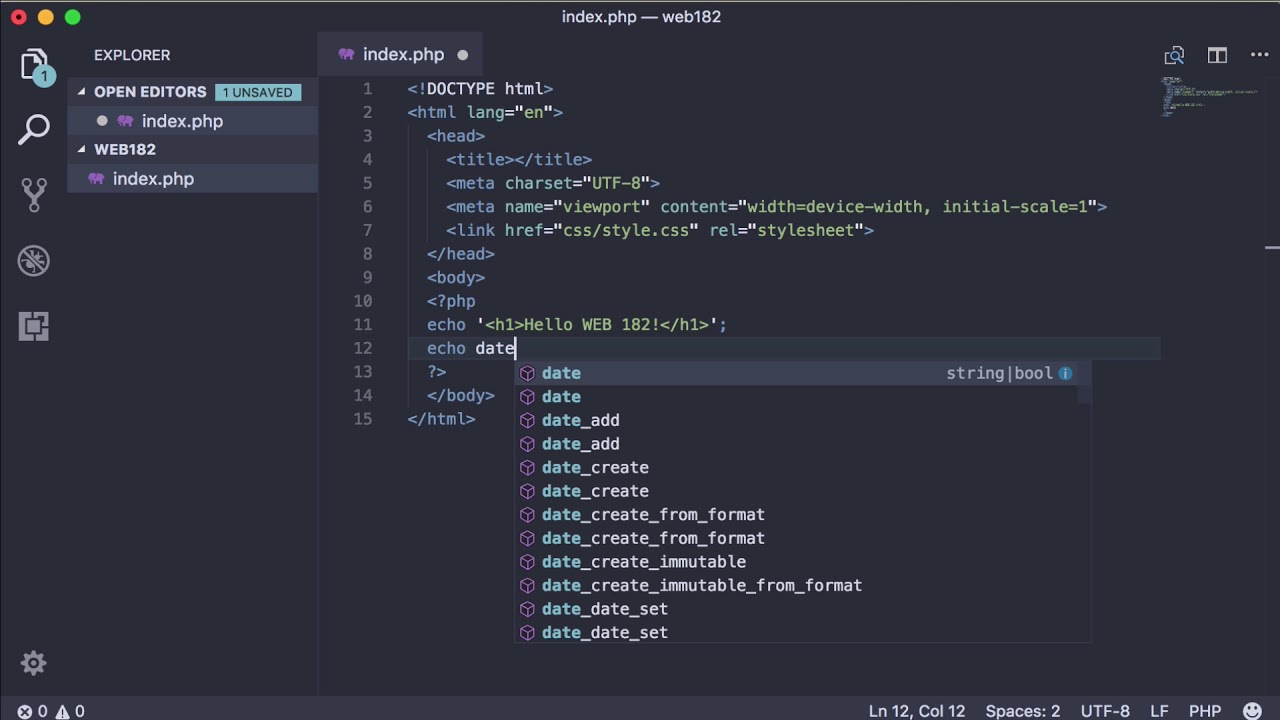
Task: Click 'Ln 12, Col 12' in status bar
Action: [x=917, y=711]
